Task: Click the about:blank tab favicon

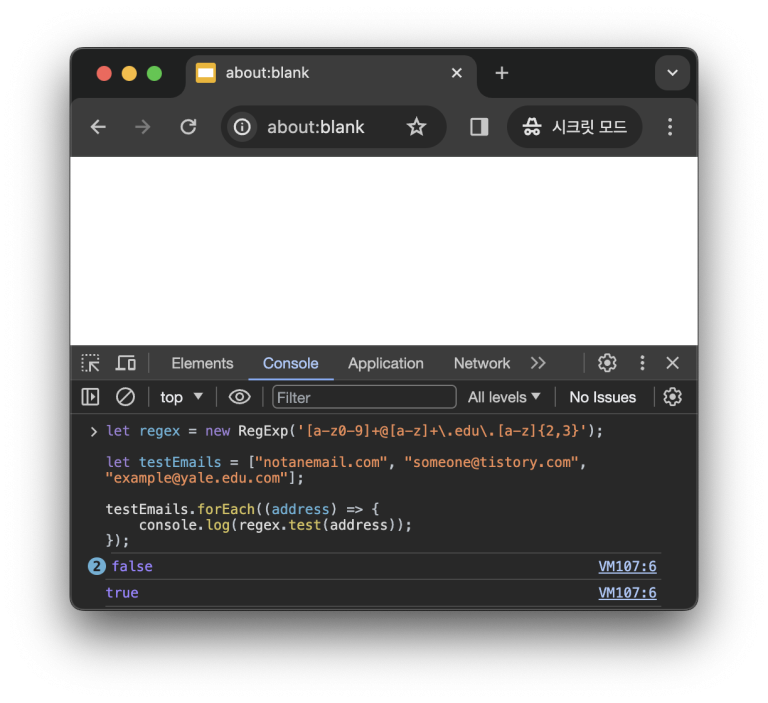Action: point(206,73)
